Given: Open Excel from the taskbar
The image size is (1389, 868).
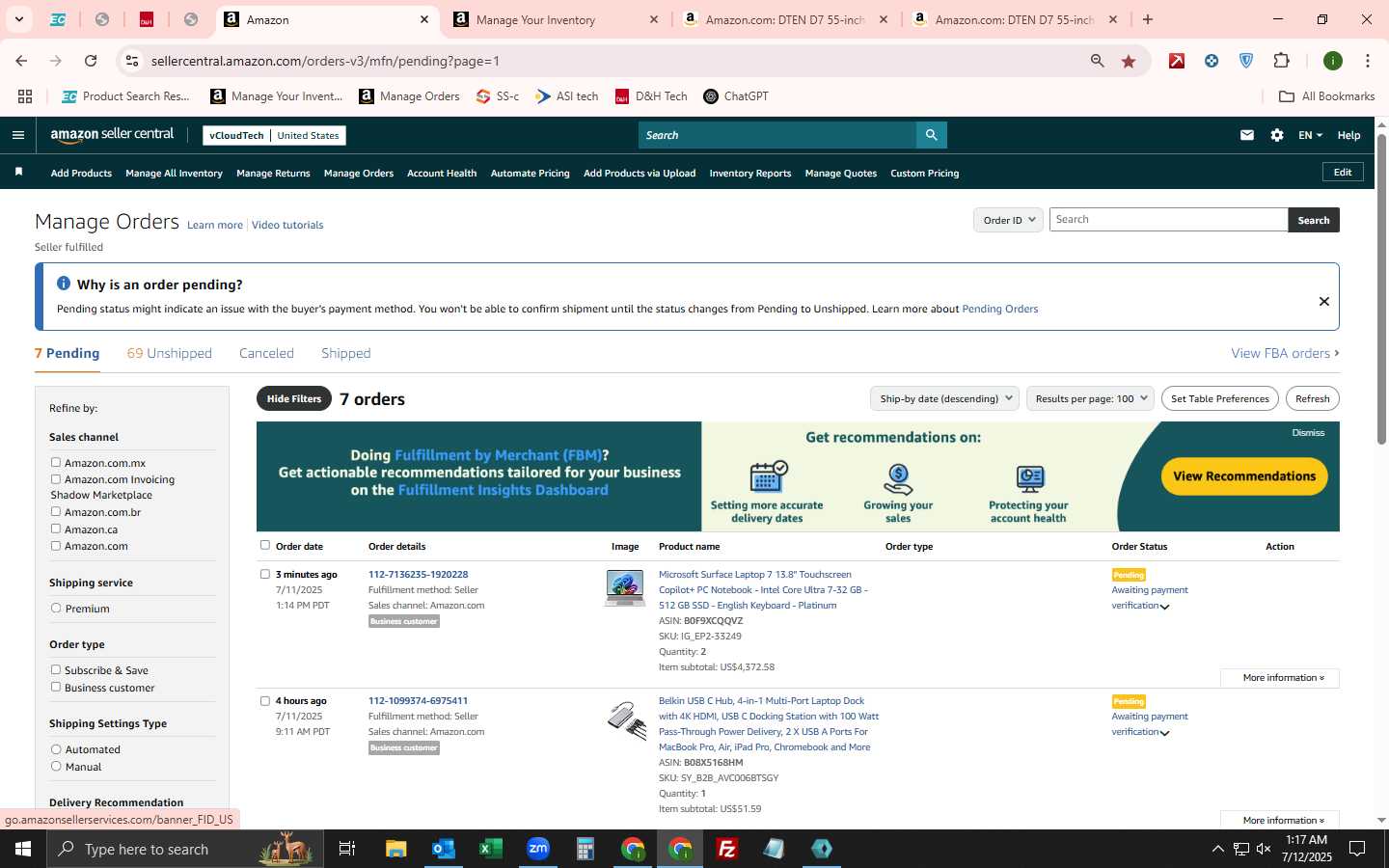Looking at the screenshot, I should [491, 849].
